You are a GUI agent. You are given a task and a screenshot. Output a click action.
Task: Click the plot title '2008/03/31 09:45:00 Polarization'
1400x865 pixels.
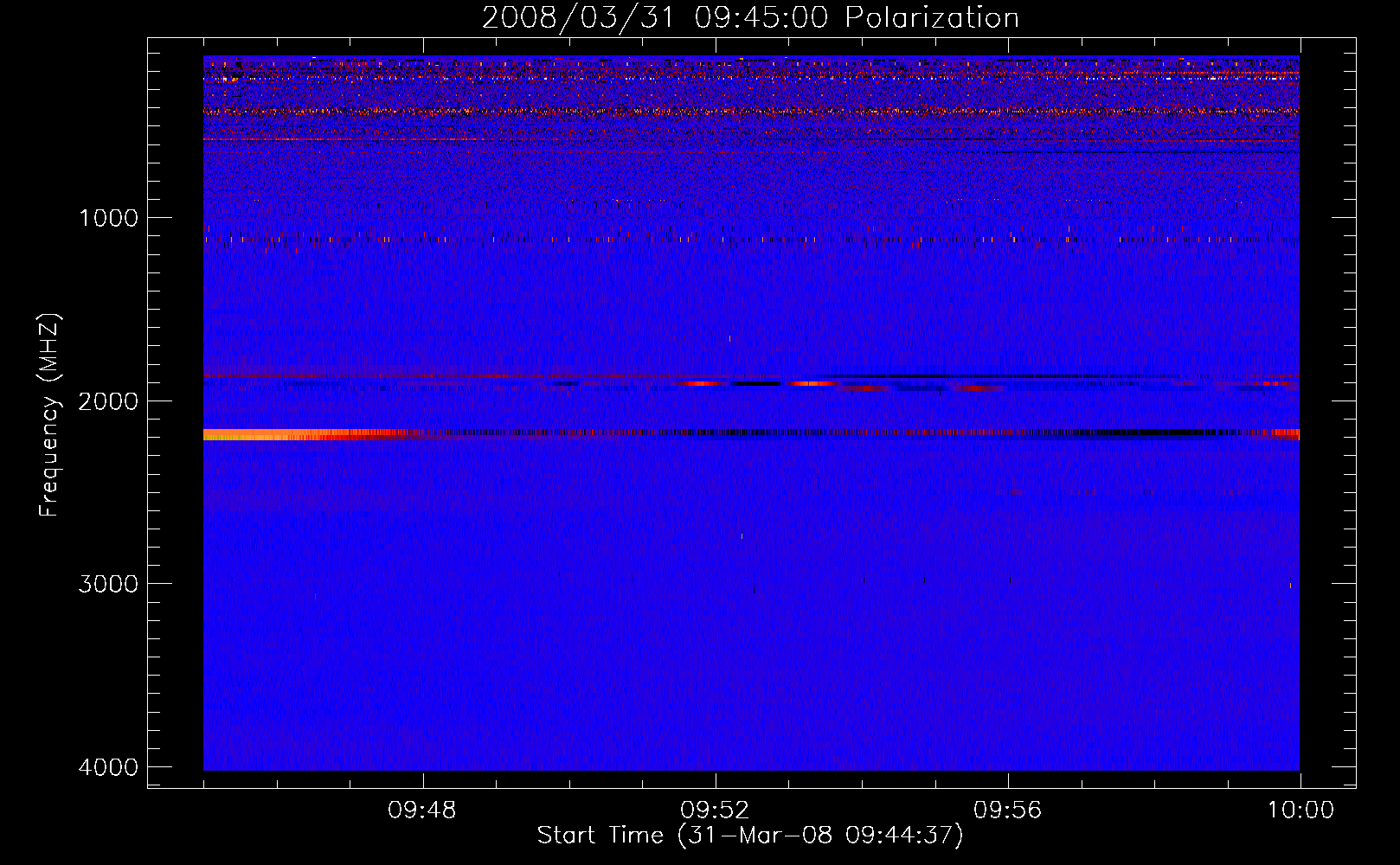(750, 17)
